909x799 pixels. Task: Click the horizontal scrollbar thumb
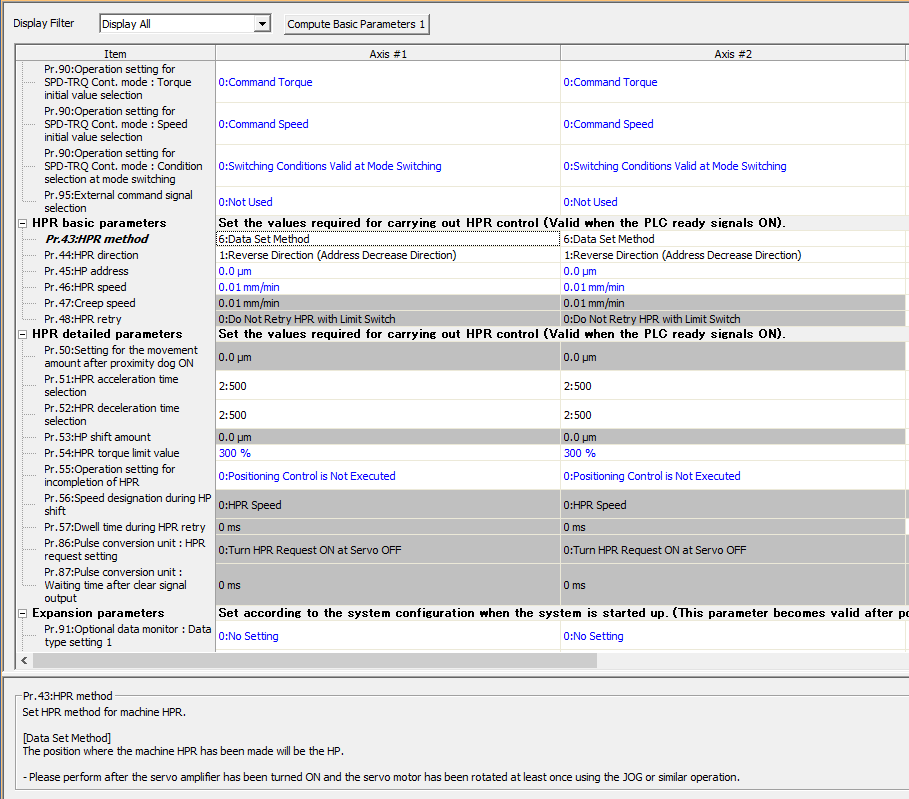[x=315, y=660]
